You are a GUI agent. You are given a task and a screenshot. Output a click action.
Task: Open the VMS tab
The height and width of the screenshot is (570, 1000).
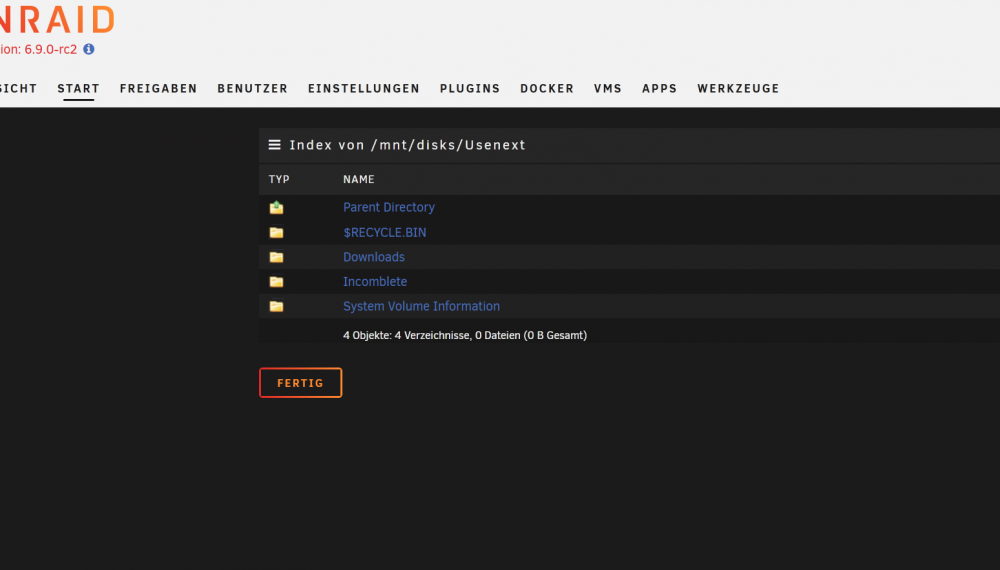608,89
